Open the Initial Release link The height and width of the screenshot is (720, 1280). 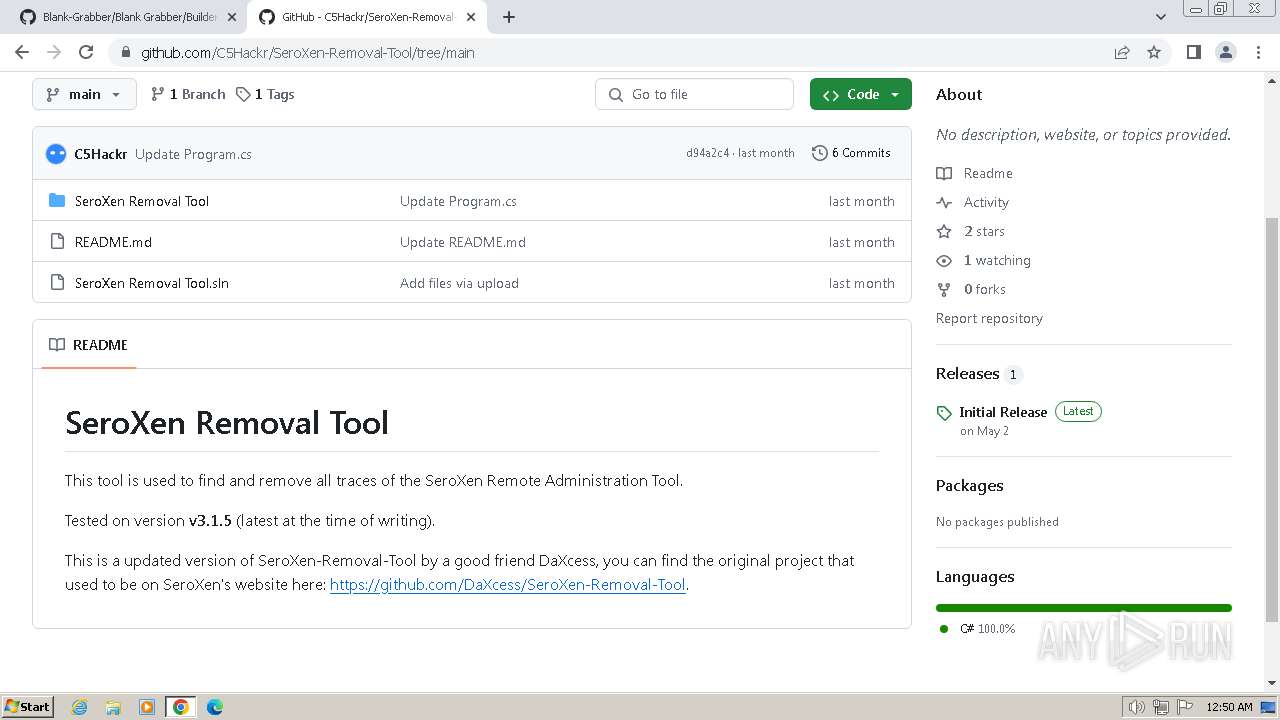coord(1003,412)
